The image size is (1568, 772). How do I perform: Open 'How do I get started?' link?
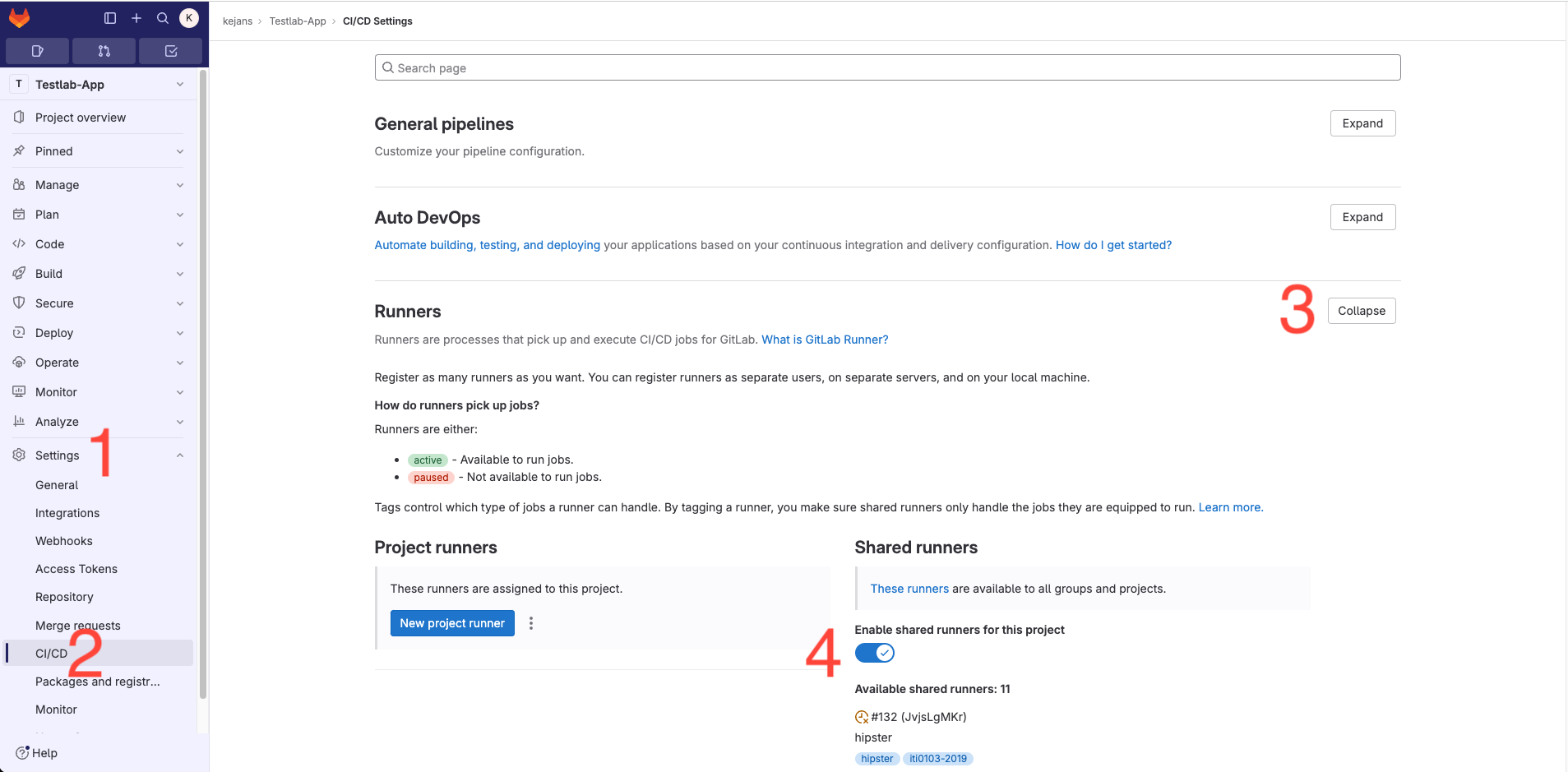tap(1113, 245)
